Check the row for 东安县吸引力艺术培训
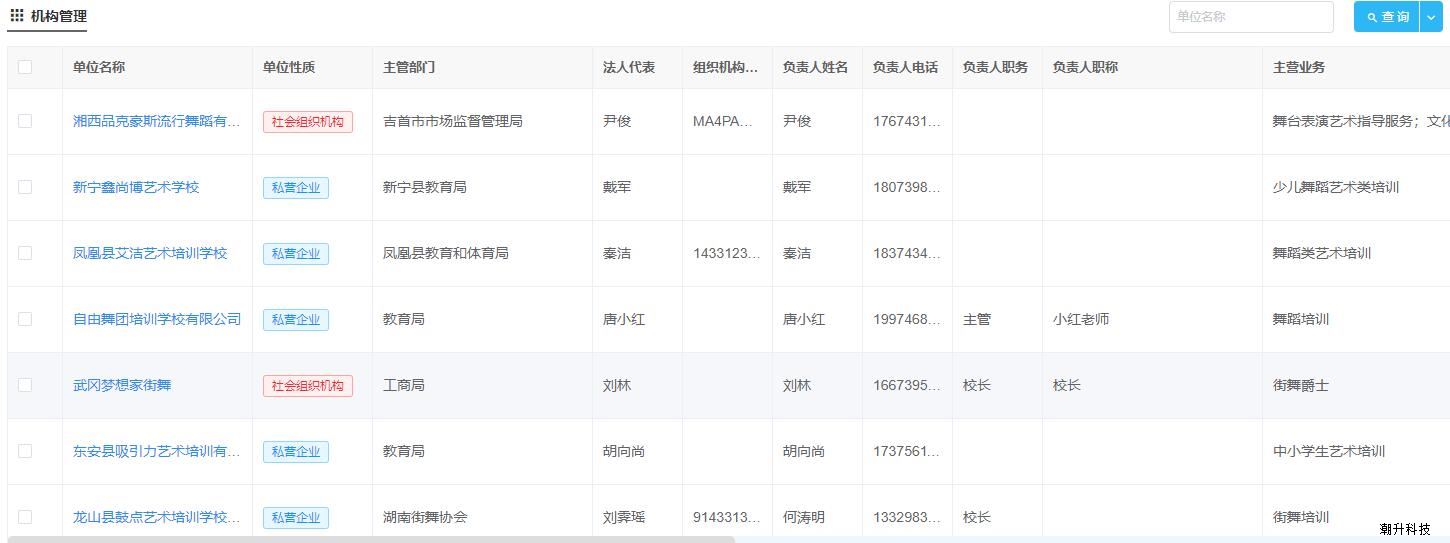 point(25,451)
